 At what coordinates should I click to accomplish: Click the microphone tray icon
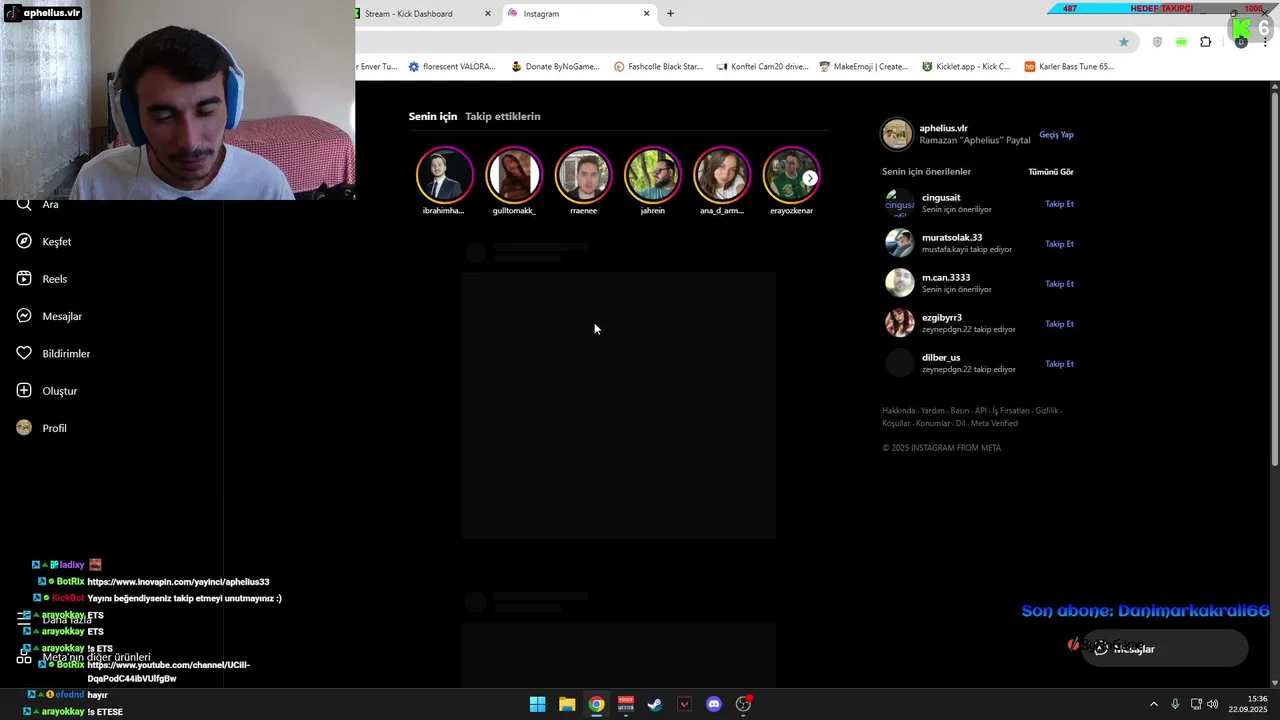pos(1175,704)
